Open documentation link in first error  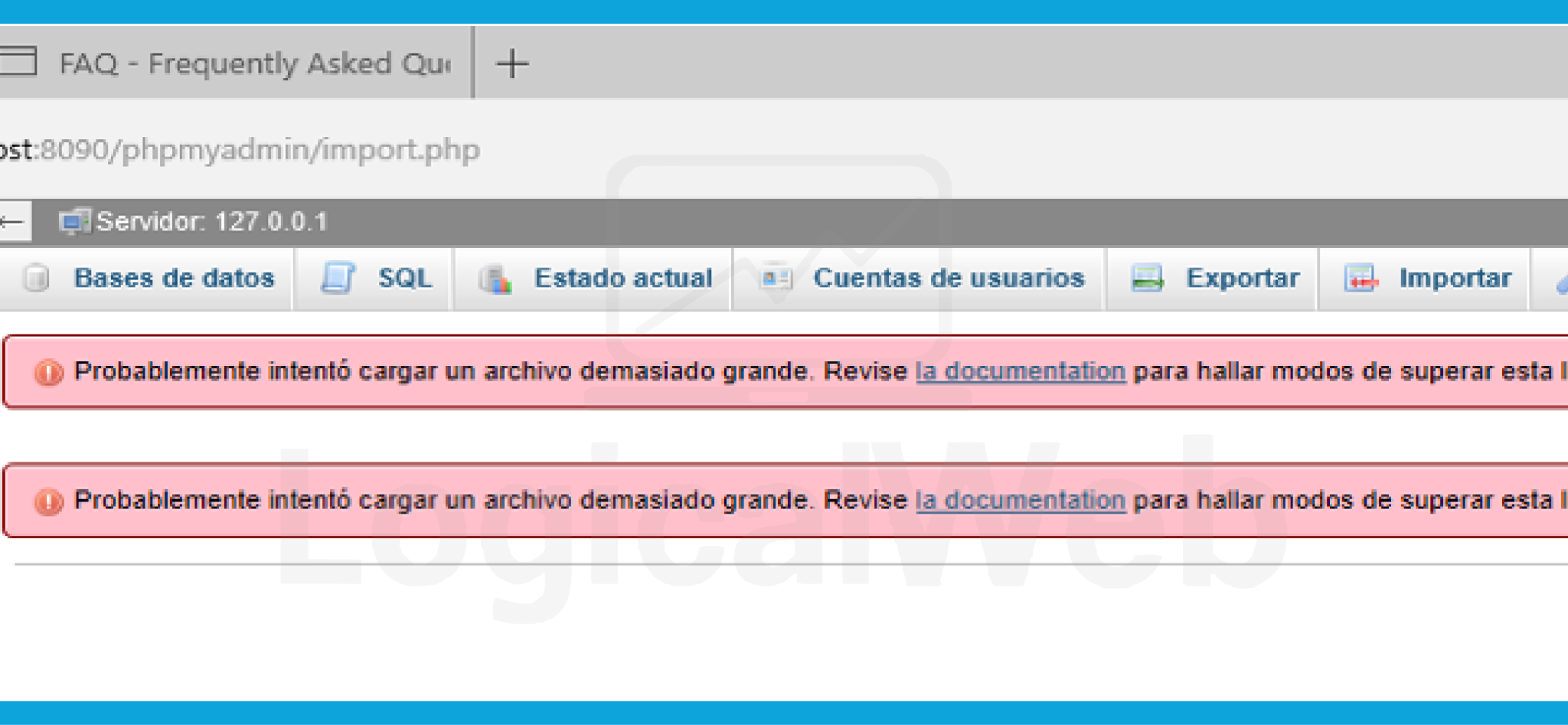click(1020, 371)
